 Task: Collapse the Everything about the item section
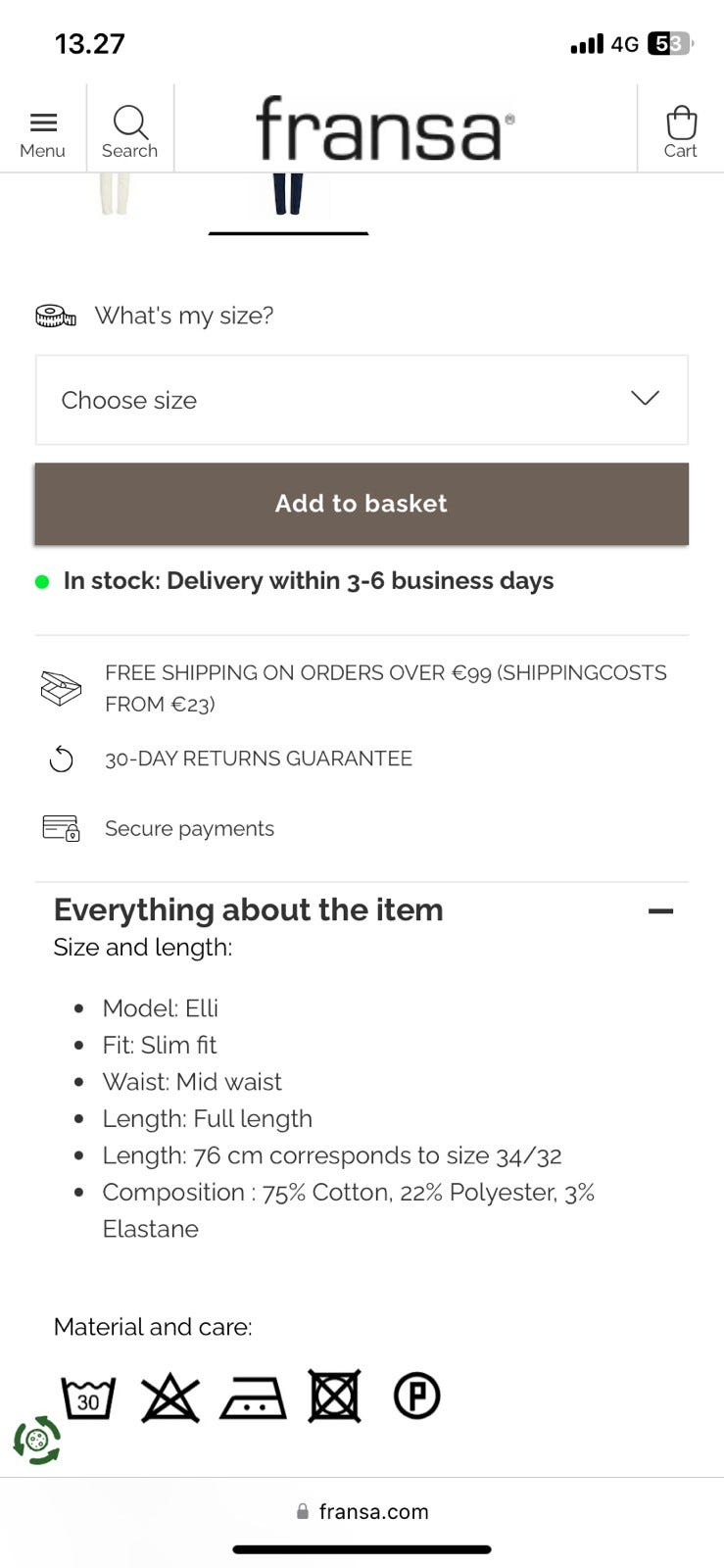(x=661, y=910)
